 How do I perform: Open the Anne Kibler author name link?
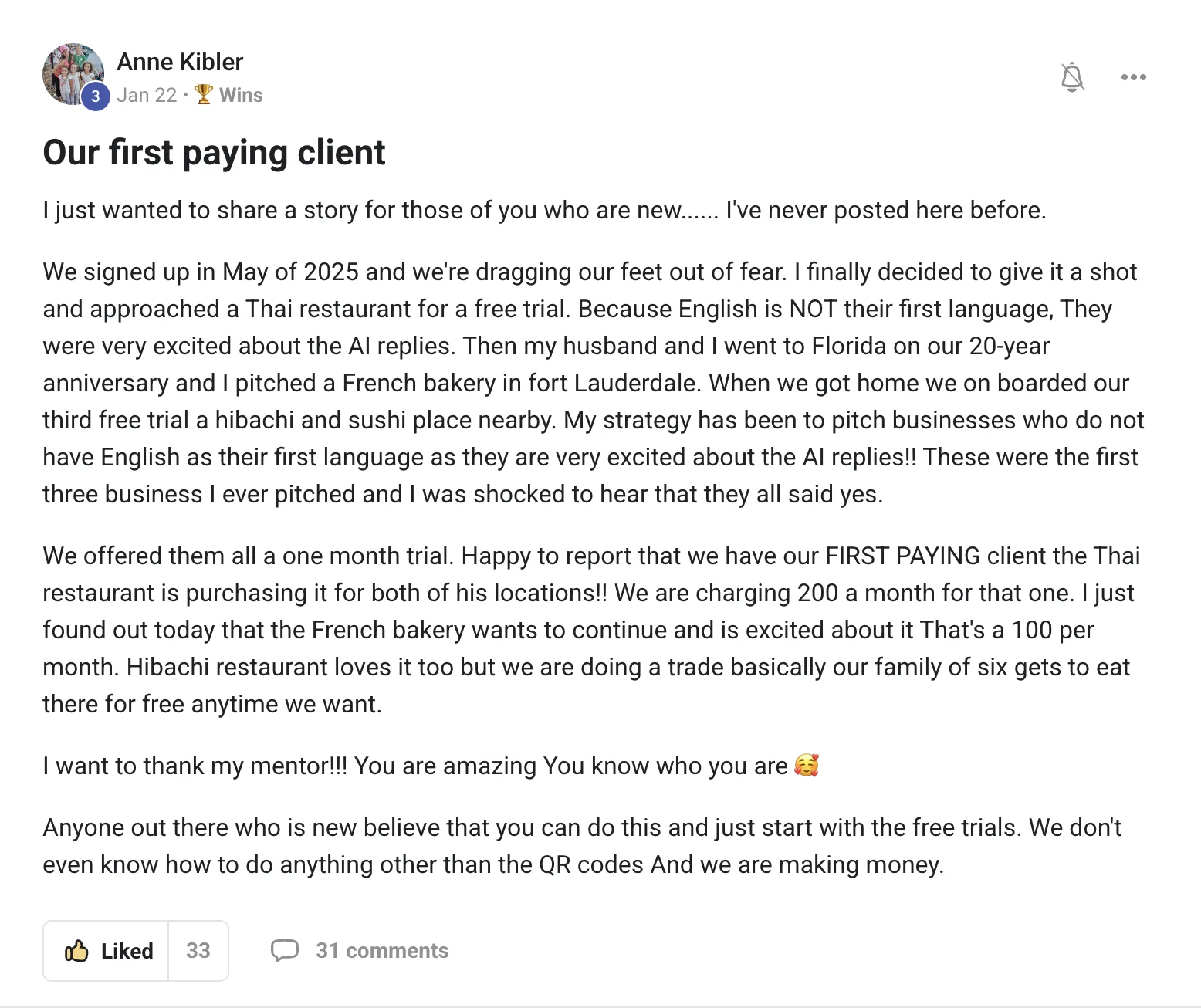coord(180,62)
